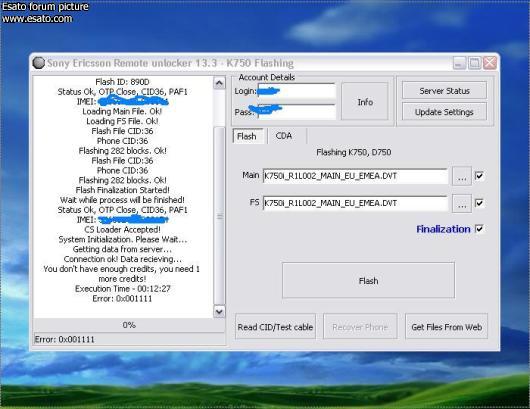Viewport: 530px width, 409px height.
Task: Click the Finalization label text
Action: (x=443, y=229)
